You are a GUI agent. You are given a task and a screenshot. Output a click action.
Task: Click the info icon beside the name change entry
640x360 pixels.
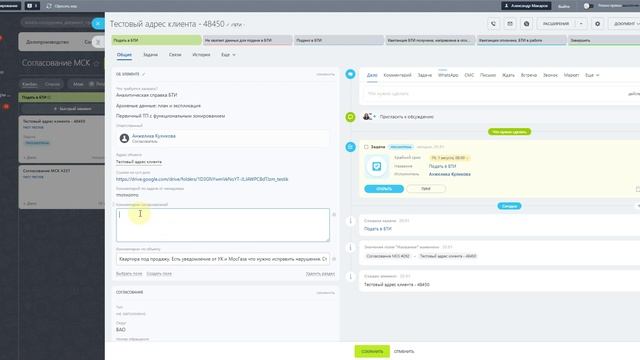coord(350,247)
